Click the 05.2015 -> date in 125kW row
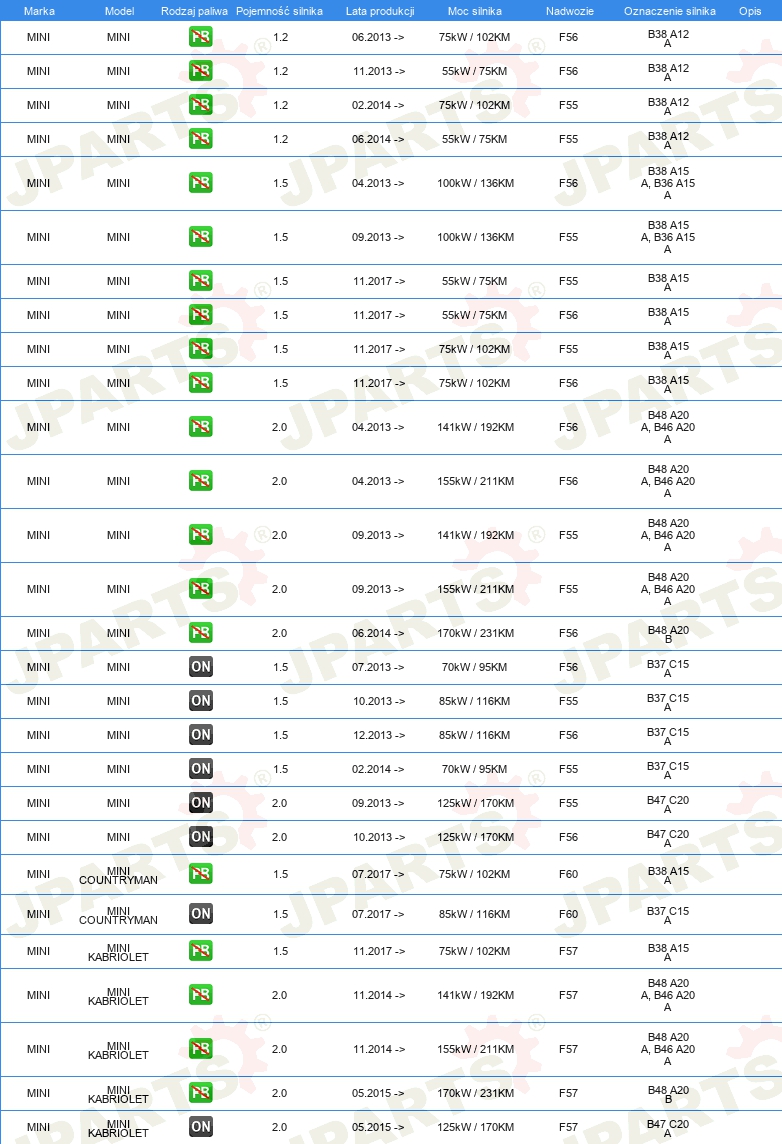The height and width of the screenshot is (1144, 782). click(378, 1127)
